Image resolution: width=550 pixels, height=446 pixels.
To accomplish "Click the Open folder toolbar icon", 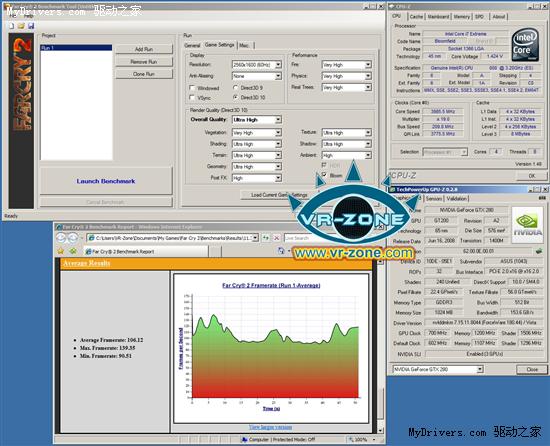I will pyautogui.click(x=21, y=26).
